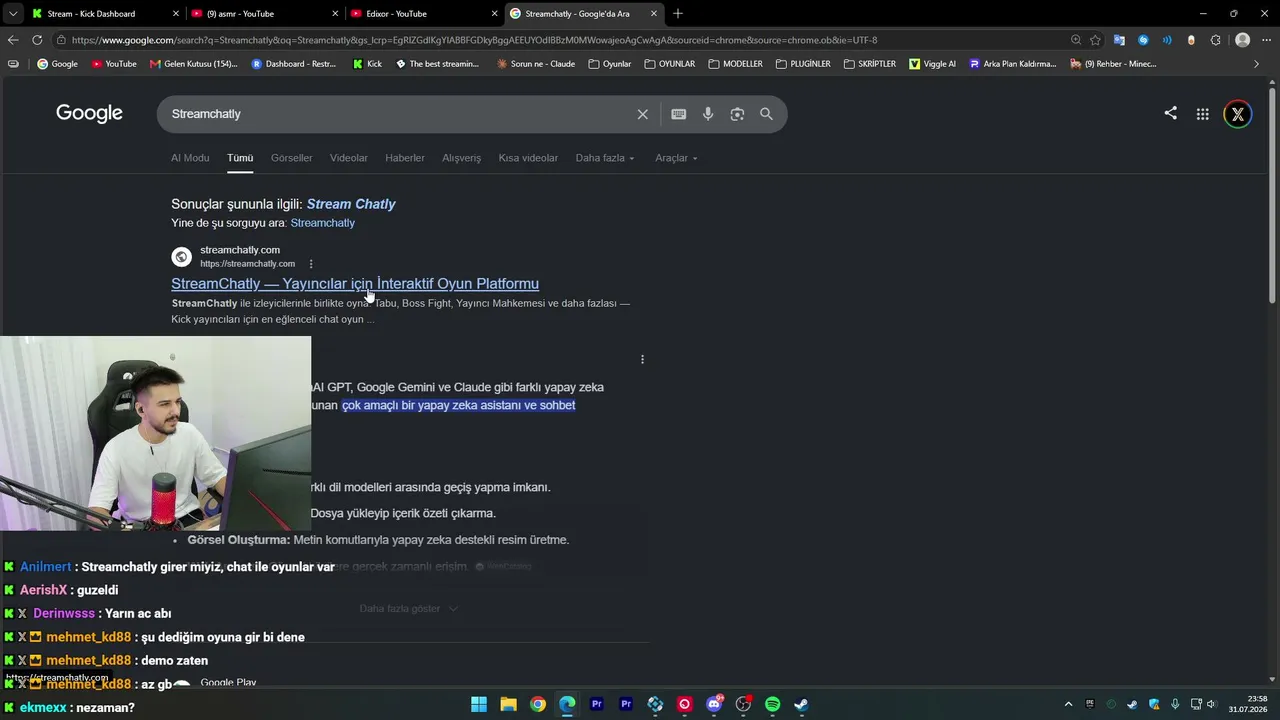The image size is (1280, 720).
Task: Open the YouTube bookmark
Action: (x=114, y=64)
